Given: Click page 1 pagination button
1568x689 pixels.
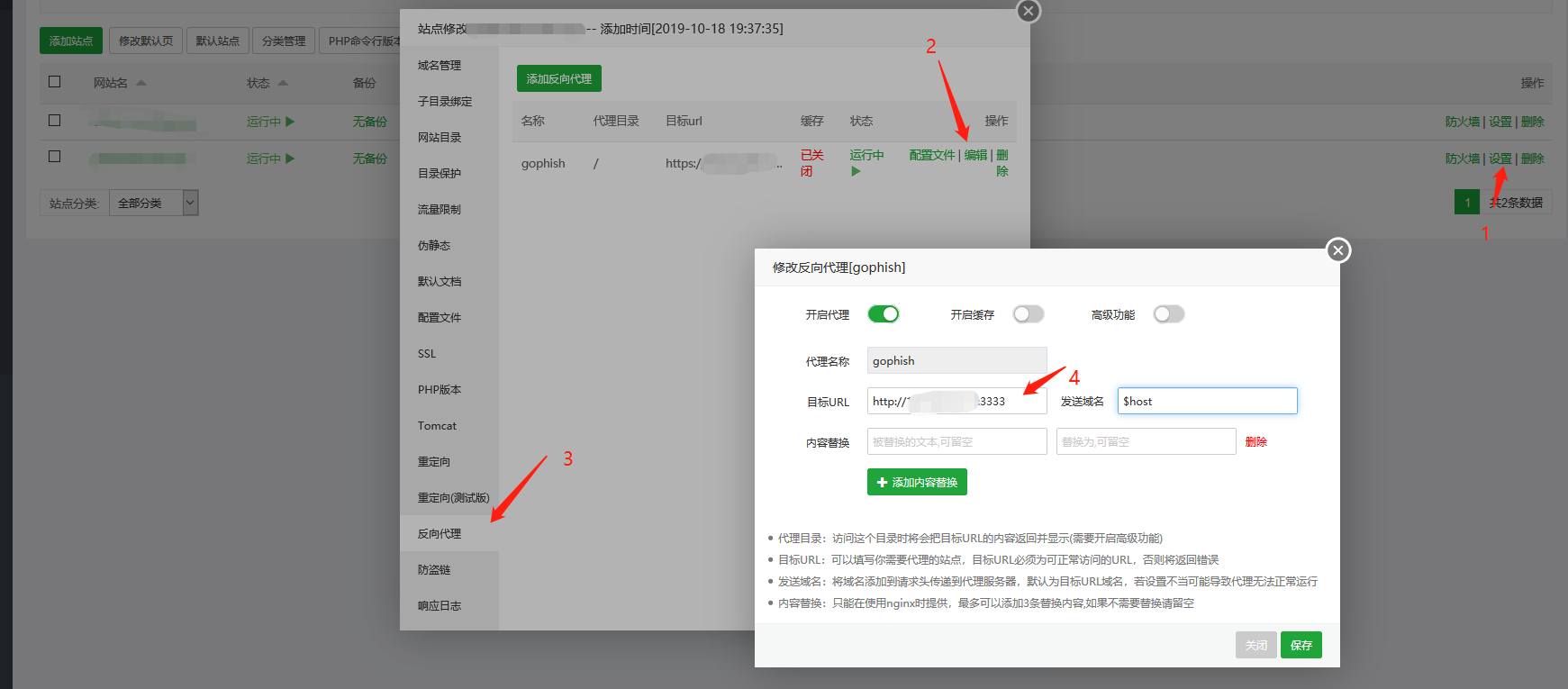Looking at the screenshot, I should click(1467, 202).
